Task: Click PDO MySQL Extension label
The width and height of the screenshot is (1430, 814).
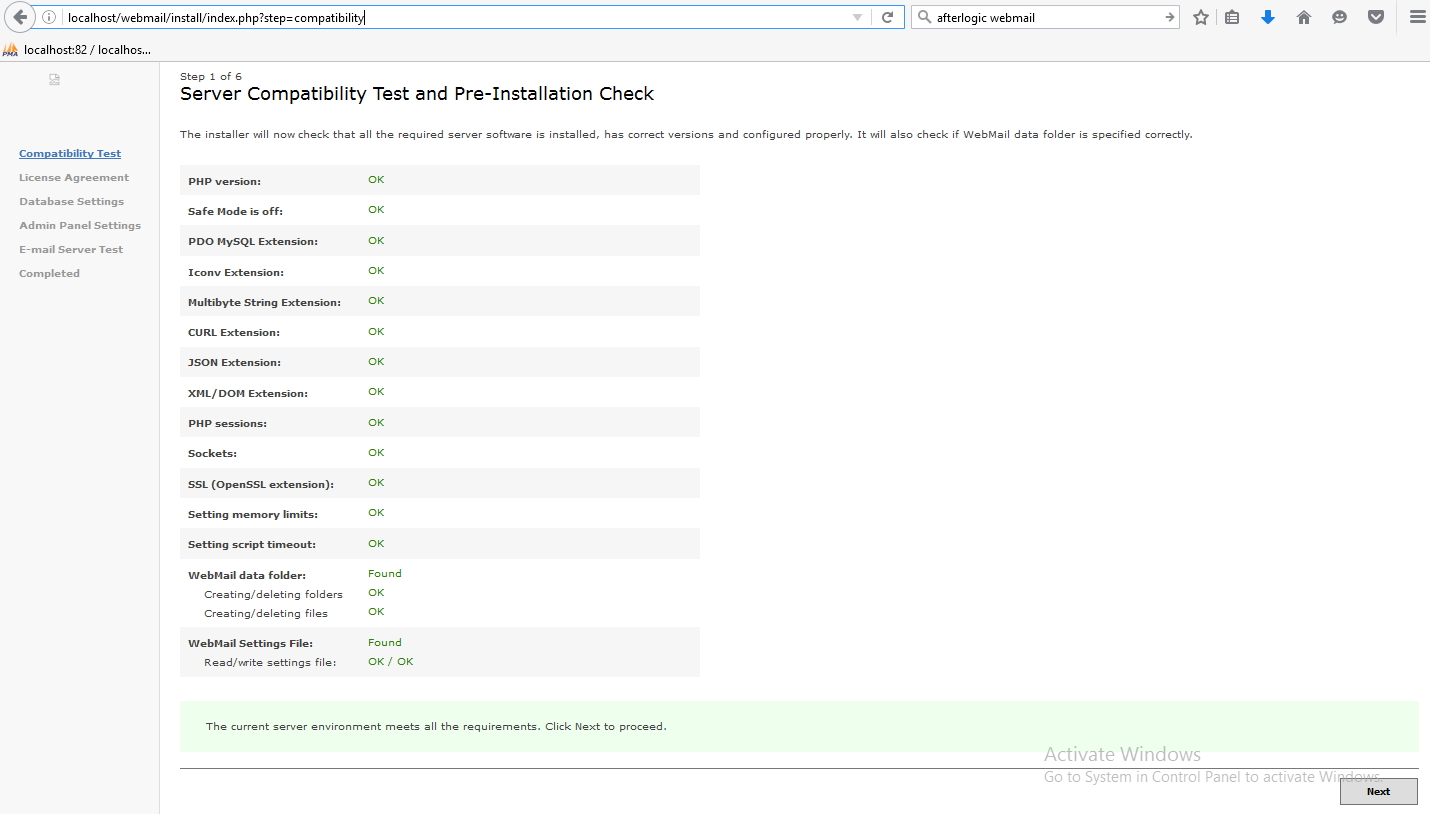Action: point(253,241)
